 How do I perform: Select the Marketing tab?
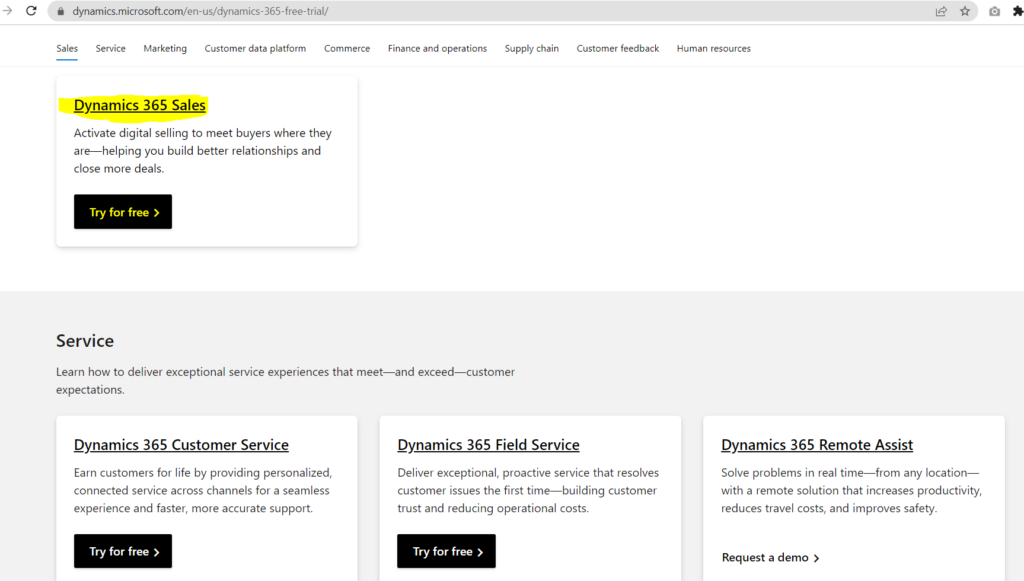(165, 48)
